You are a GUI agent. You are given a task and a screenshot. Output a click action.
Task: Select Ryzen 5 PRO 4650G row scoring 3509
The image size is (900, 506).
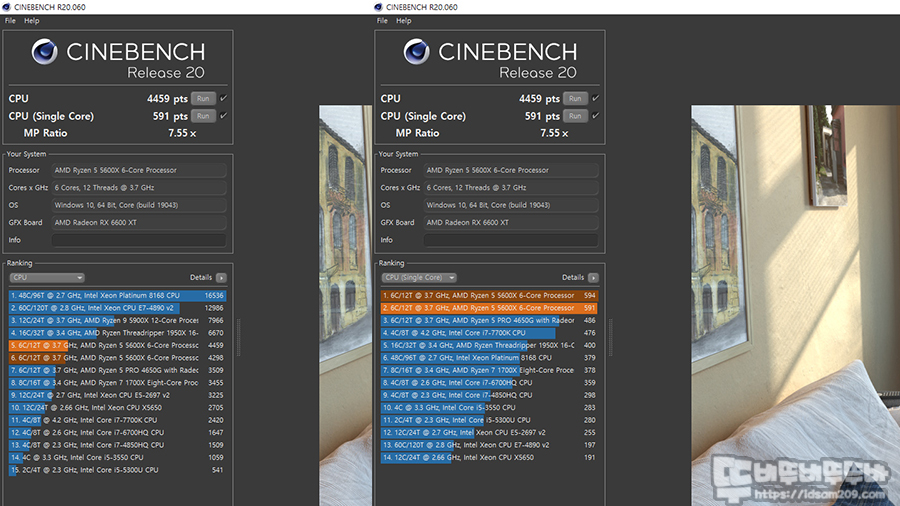click(117, 371)
